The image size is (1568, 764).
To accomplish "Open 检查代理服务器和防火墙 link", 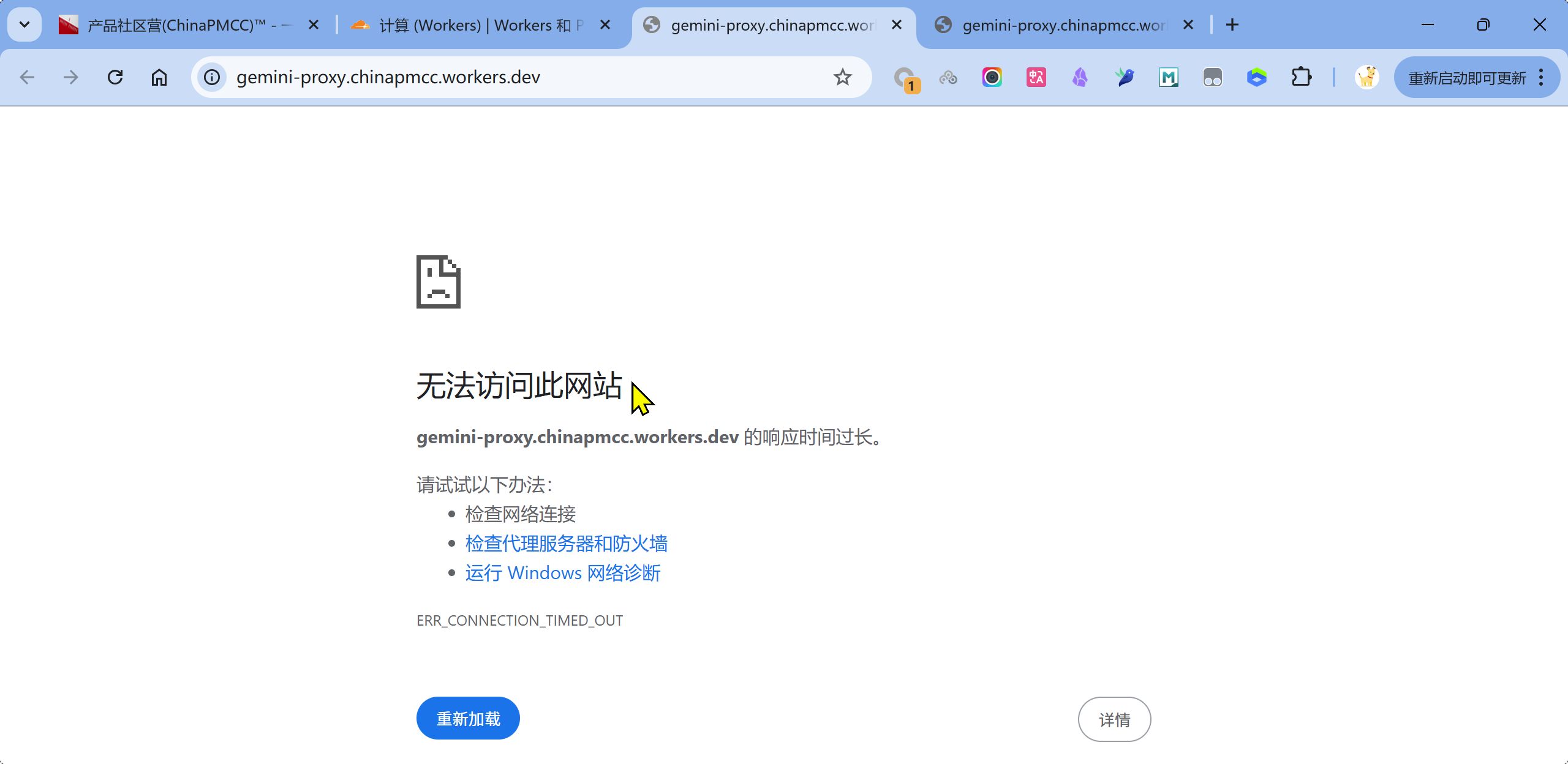I will point(566,544).
